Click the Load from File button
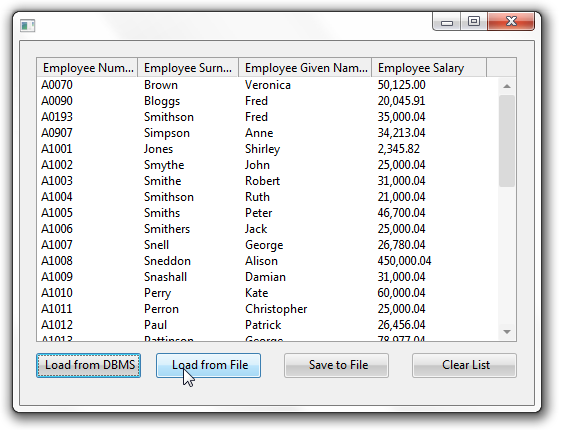This screenshot has width=568, height=430. pyautogui.click(x=208, y=365)
